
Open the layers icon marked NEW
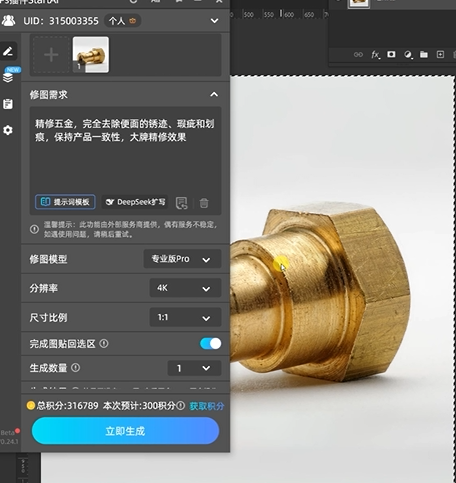point(8,77)
